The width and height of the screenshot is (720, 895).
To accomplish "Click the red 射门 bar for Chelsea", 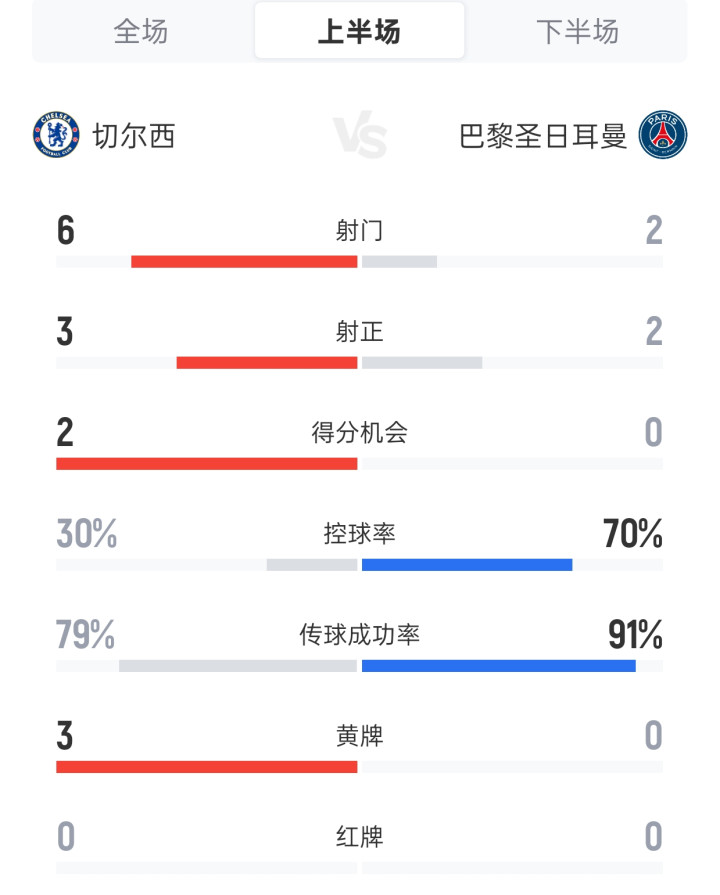I will [x=244, y=262].
